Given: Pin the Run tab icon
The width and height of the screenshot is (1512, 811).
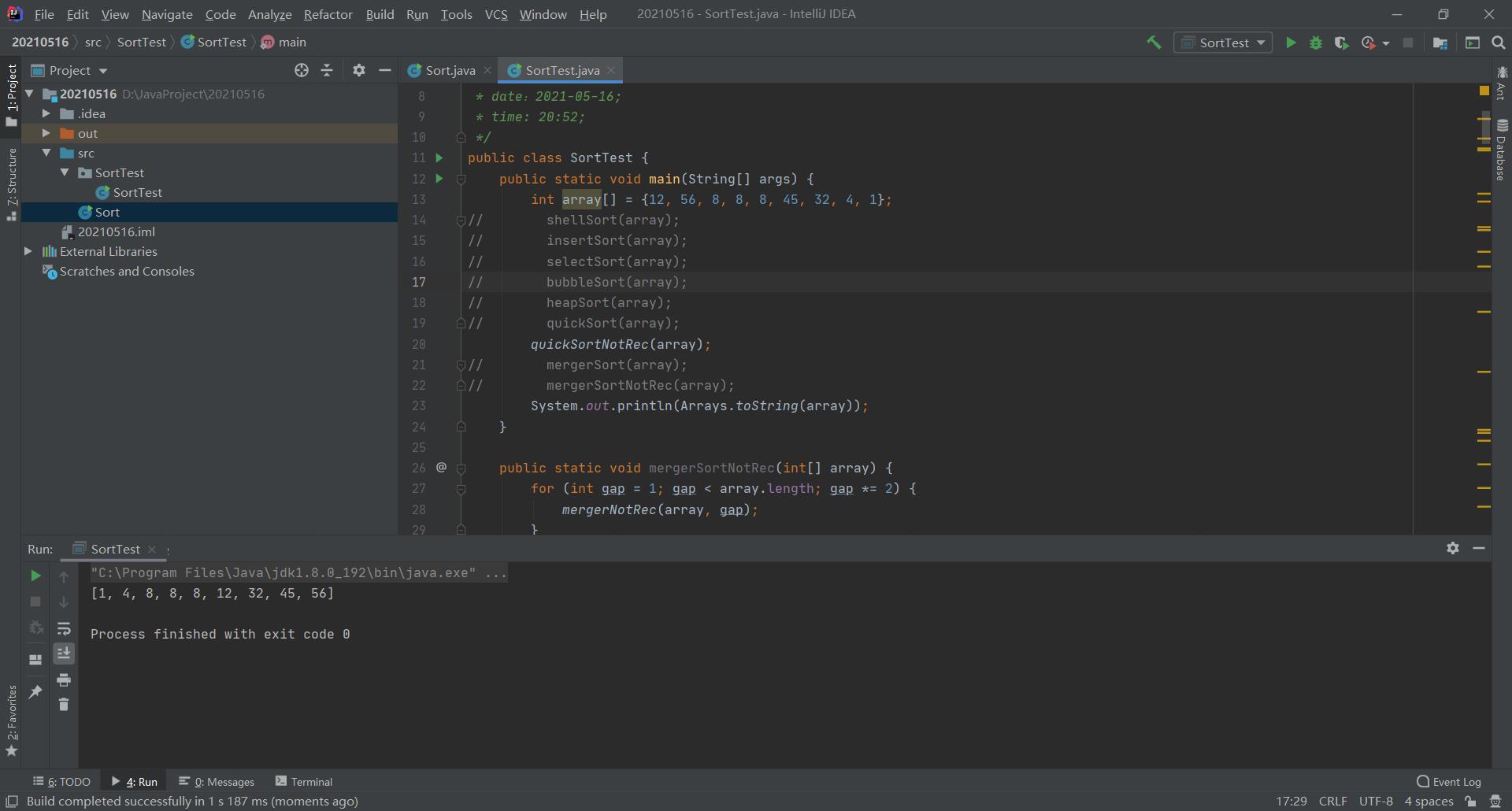Looking at the screenshot, I should [x=35, y=691].
